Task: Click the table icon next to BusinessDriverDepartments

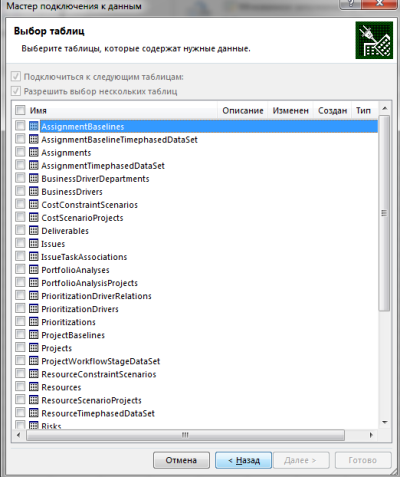Action: [34, 178]
